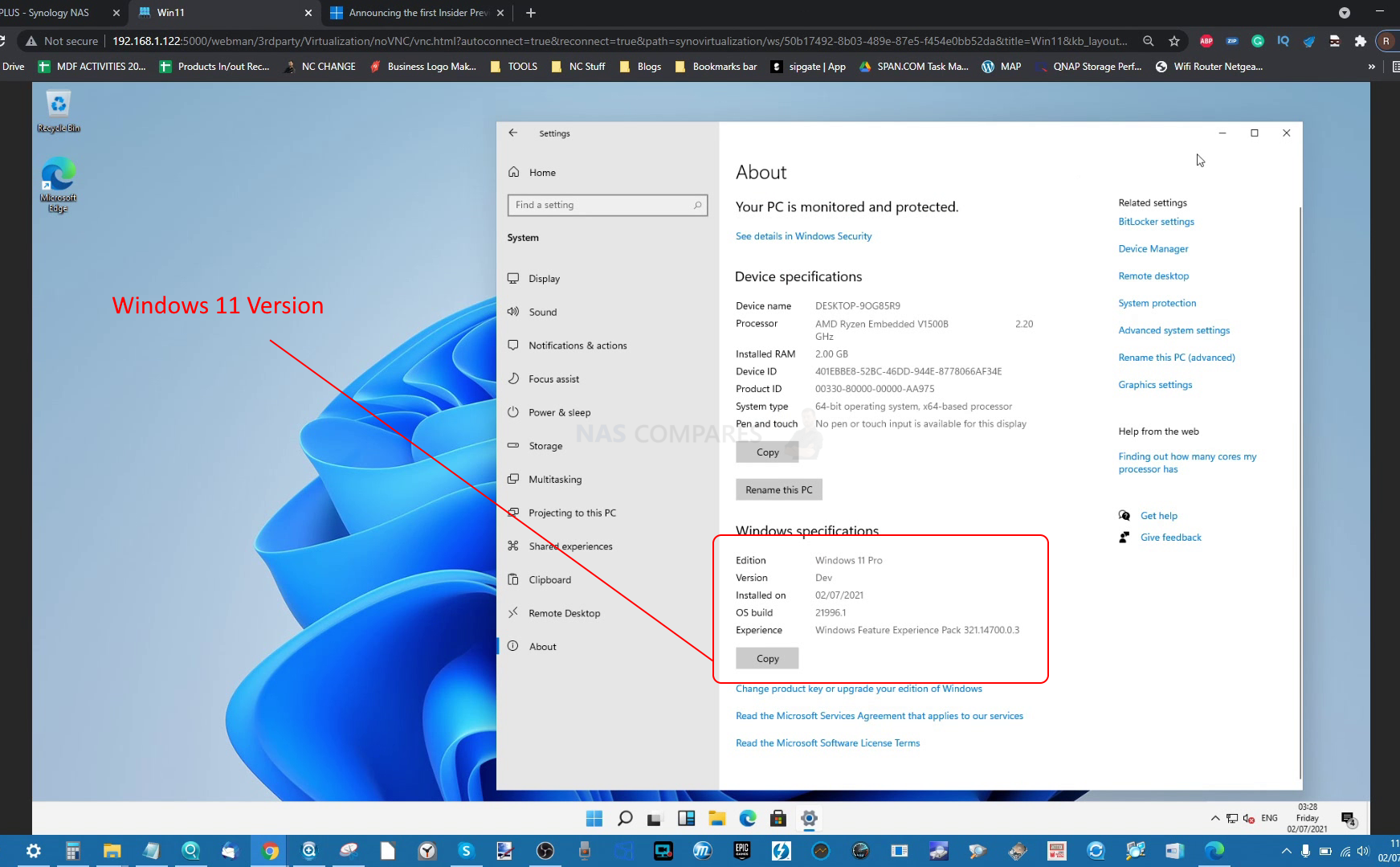Open Graphics settings link
Image resolution: width=1400 pixels, height=867 pixels.
(1155, 385)
